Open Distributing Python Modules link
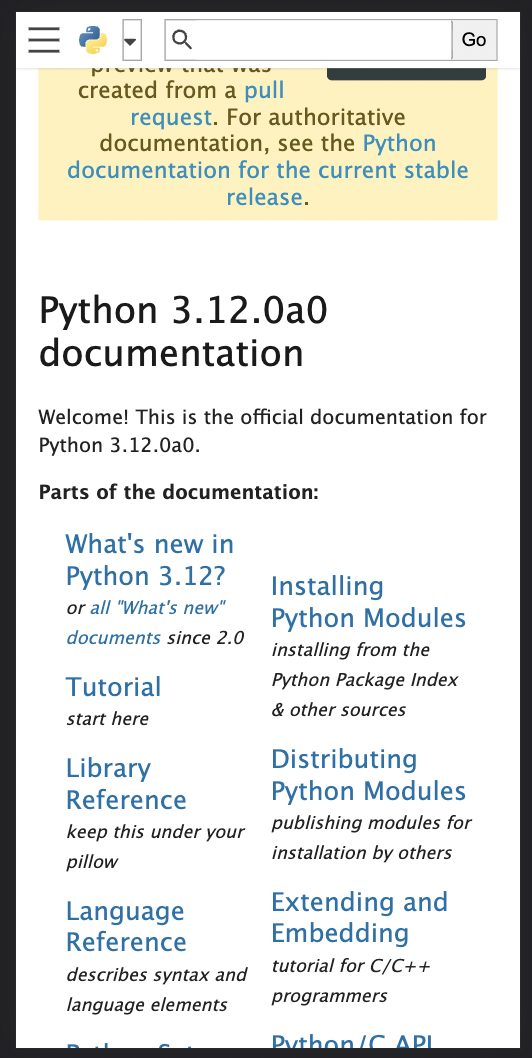Screen dimensions: 532x1058 [x=369, y=775]
